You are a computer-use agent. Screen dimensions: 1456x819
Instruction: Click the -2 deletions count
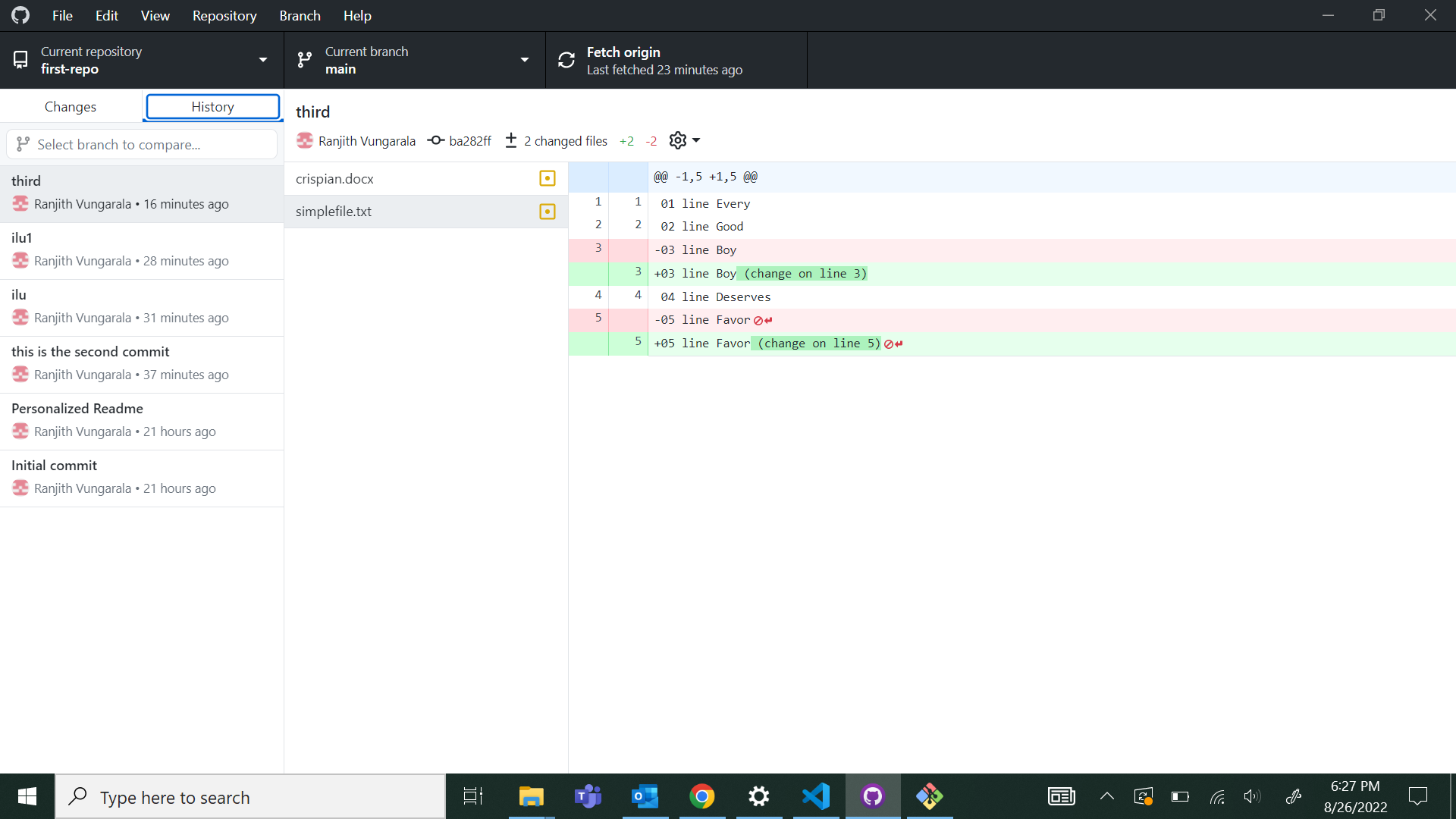(651, 141)
